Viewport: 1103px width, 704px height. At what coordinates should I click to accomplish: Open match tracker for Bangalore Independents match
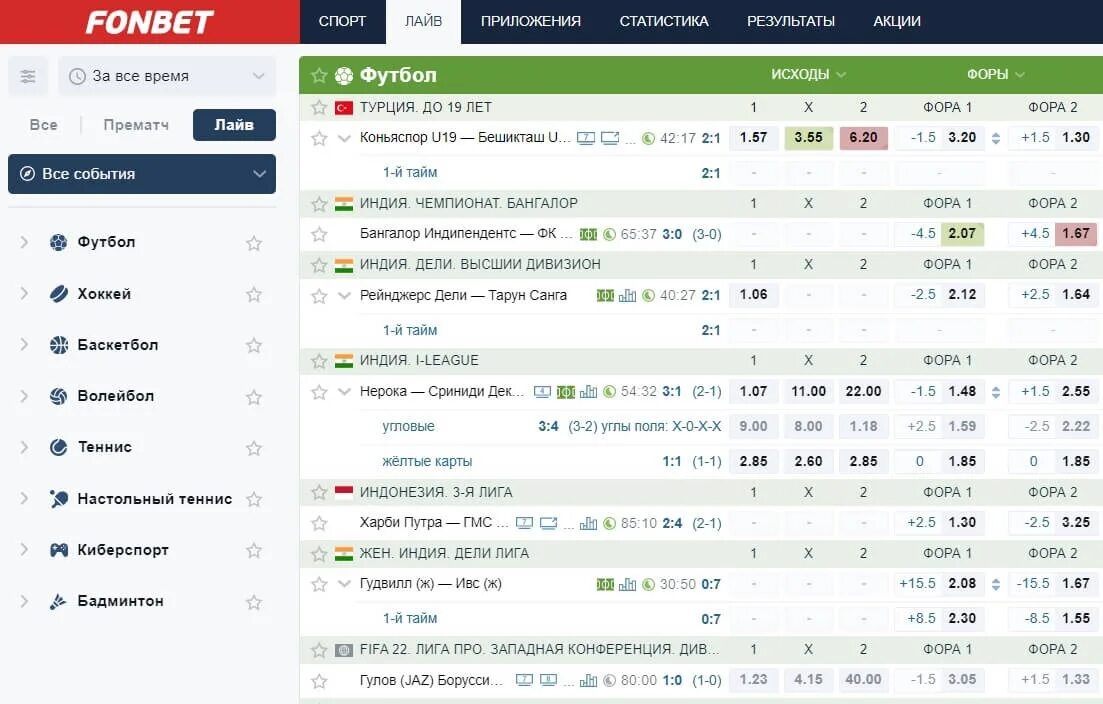588,234
